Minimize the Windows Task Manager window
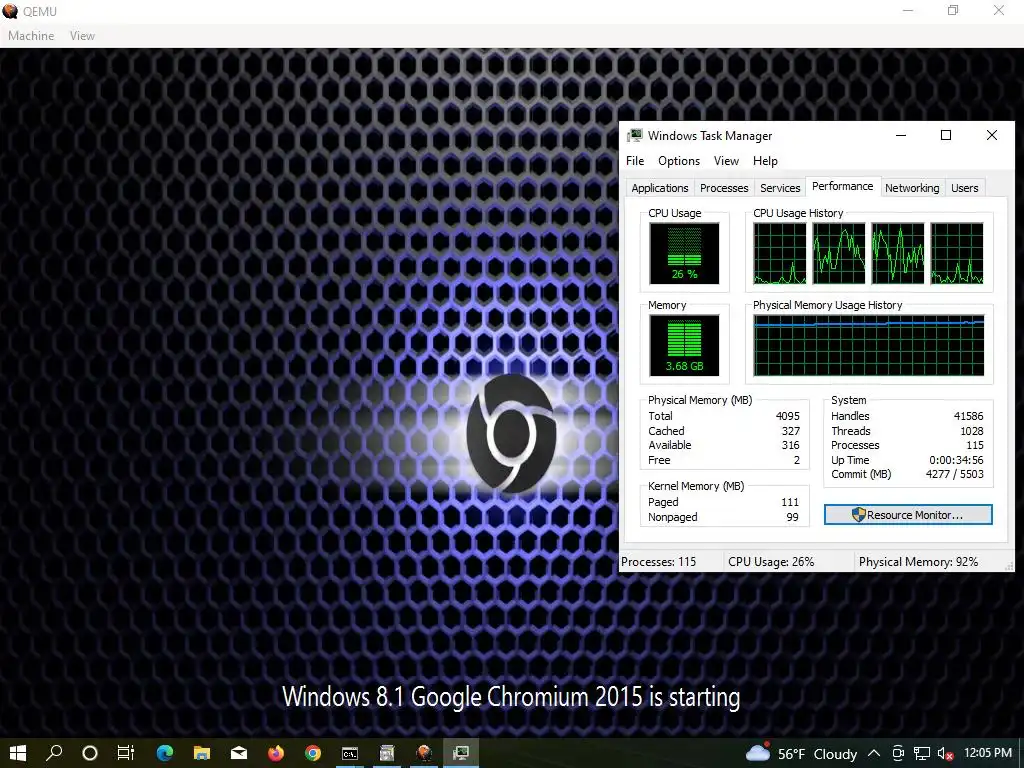The height and width of the screenshot is (768, 1024). (x=901, y=135)
